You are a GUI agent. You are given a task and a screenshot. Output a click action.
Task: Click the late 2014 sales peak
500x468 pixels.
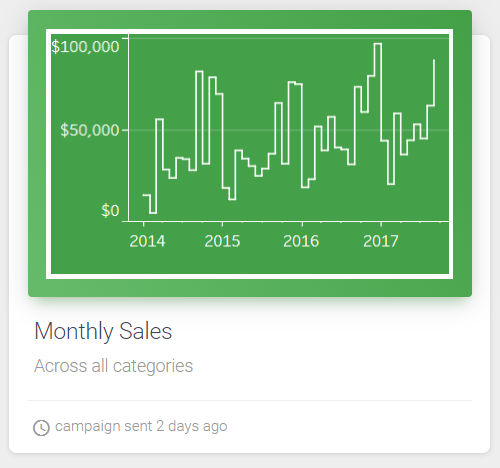pos(199,71)
